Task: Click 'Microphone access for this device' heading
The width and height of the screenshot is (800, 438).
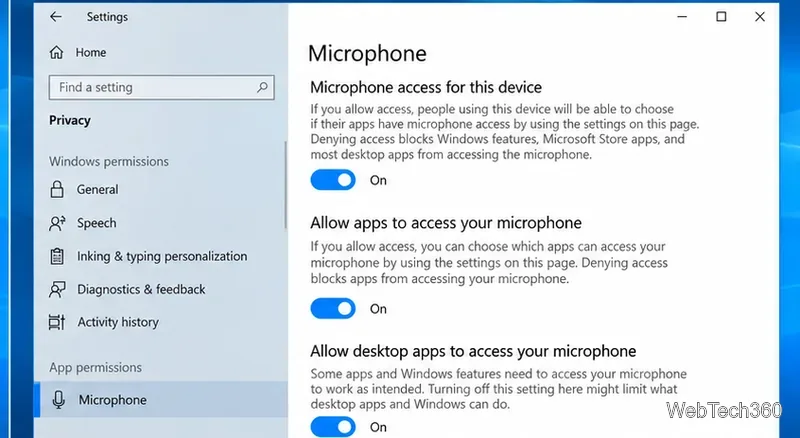Action: (x=426, y=87)
